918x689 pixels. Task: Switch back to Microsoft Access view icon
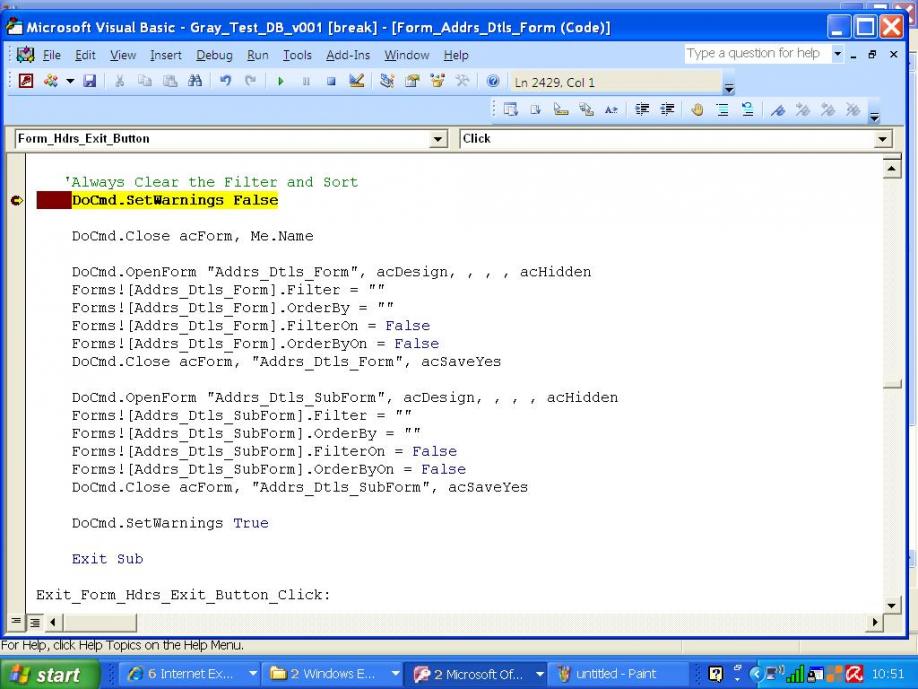pyautogui.click(x=26, y=81)
